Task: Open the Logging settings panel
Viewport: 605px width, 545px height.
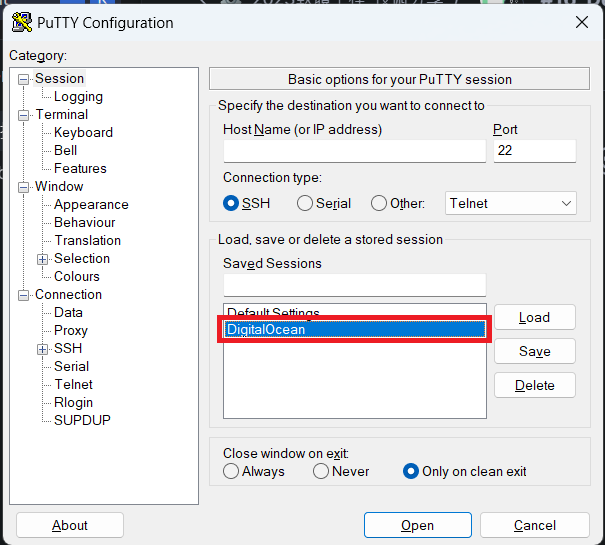Action: 78,97
